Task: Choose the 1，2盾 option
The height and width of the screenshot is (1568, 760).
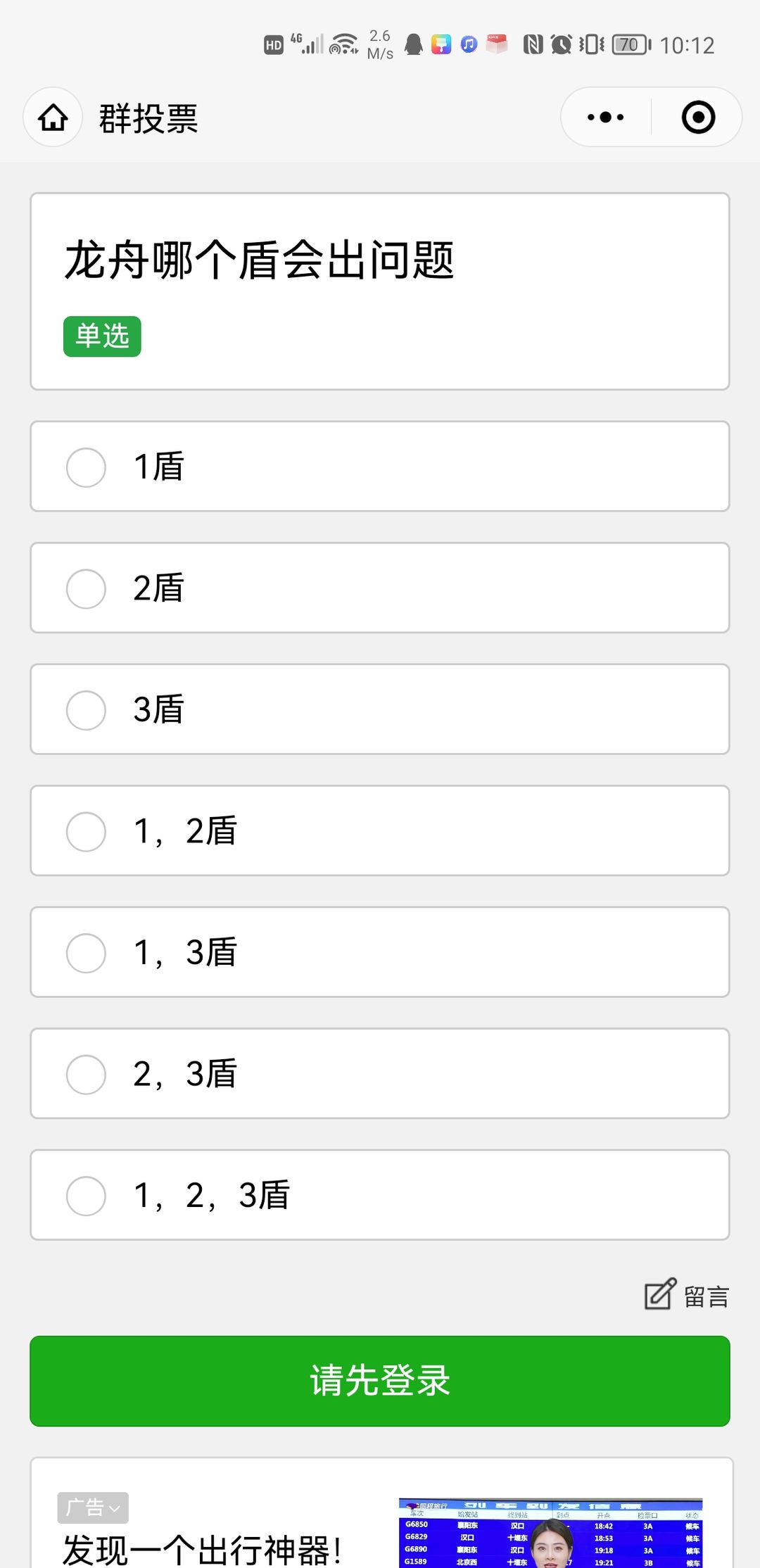Action: click(x=380, y=831)
